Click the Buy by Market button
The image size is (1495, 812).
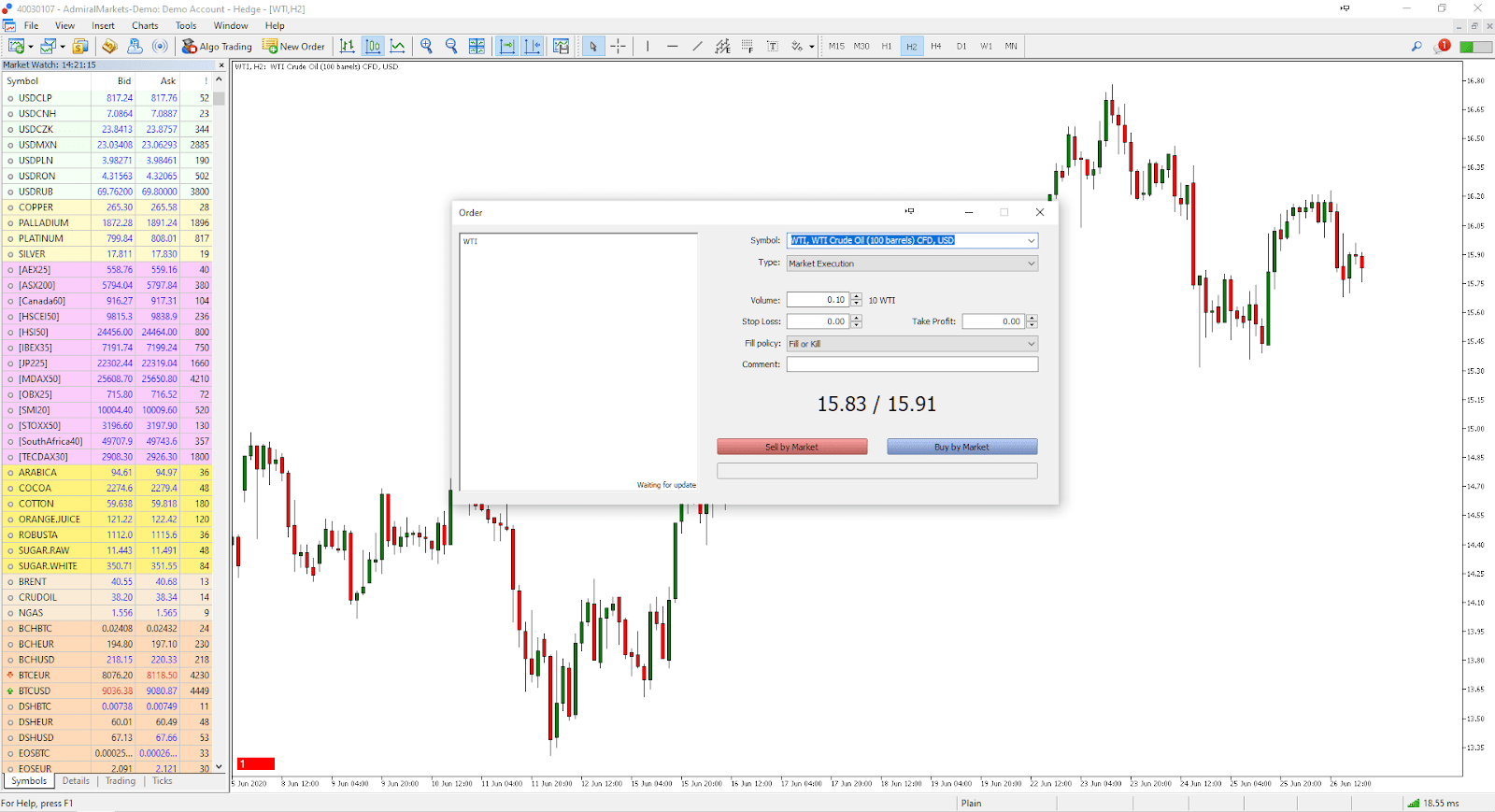click(x=961, y=447)
